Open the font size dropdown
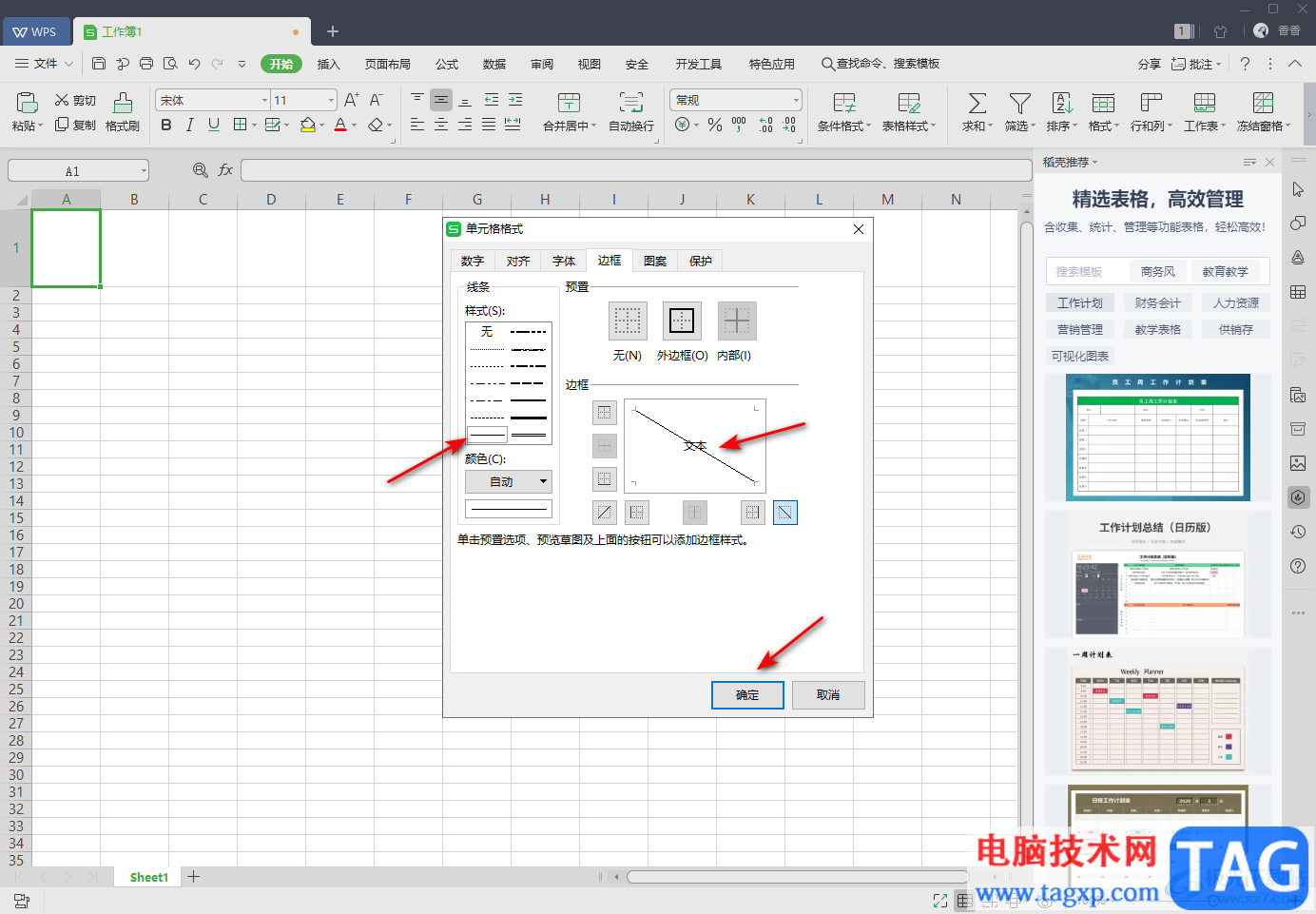Image resolution: width=1316 pixels, height=914 pixels. pos(331,100)
